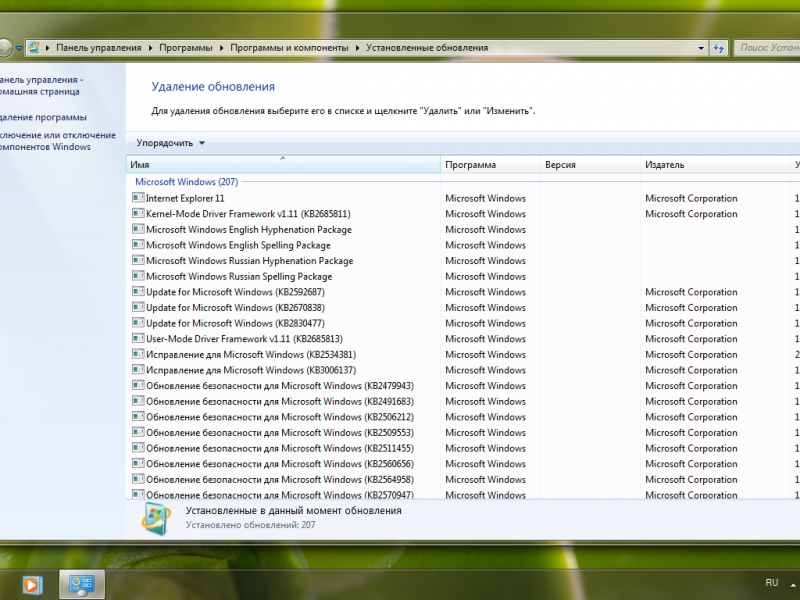This screenshot has width=800, height=600.
Task: Sort list by Имя column header
Action: (283, 164)
